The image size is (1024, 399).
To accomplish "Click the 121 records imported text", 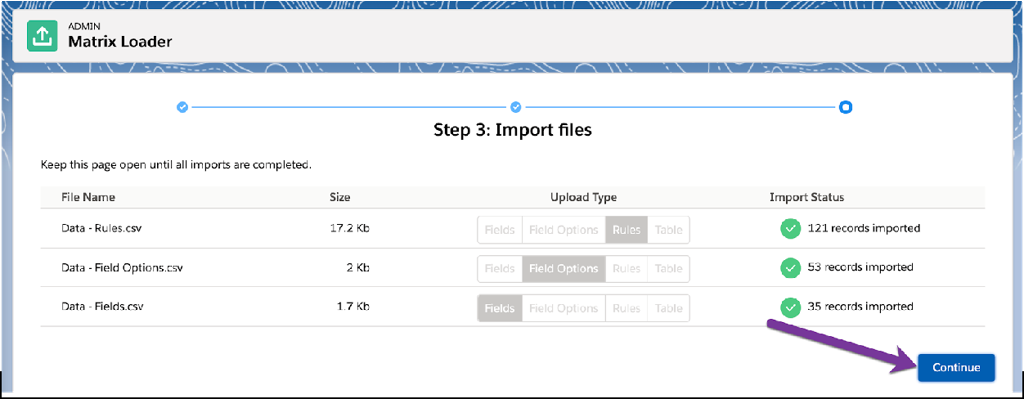I will click(x=864, y=229).
